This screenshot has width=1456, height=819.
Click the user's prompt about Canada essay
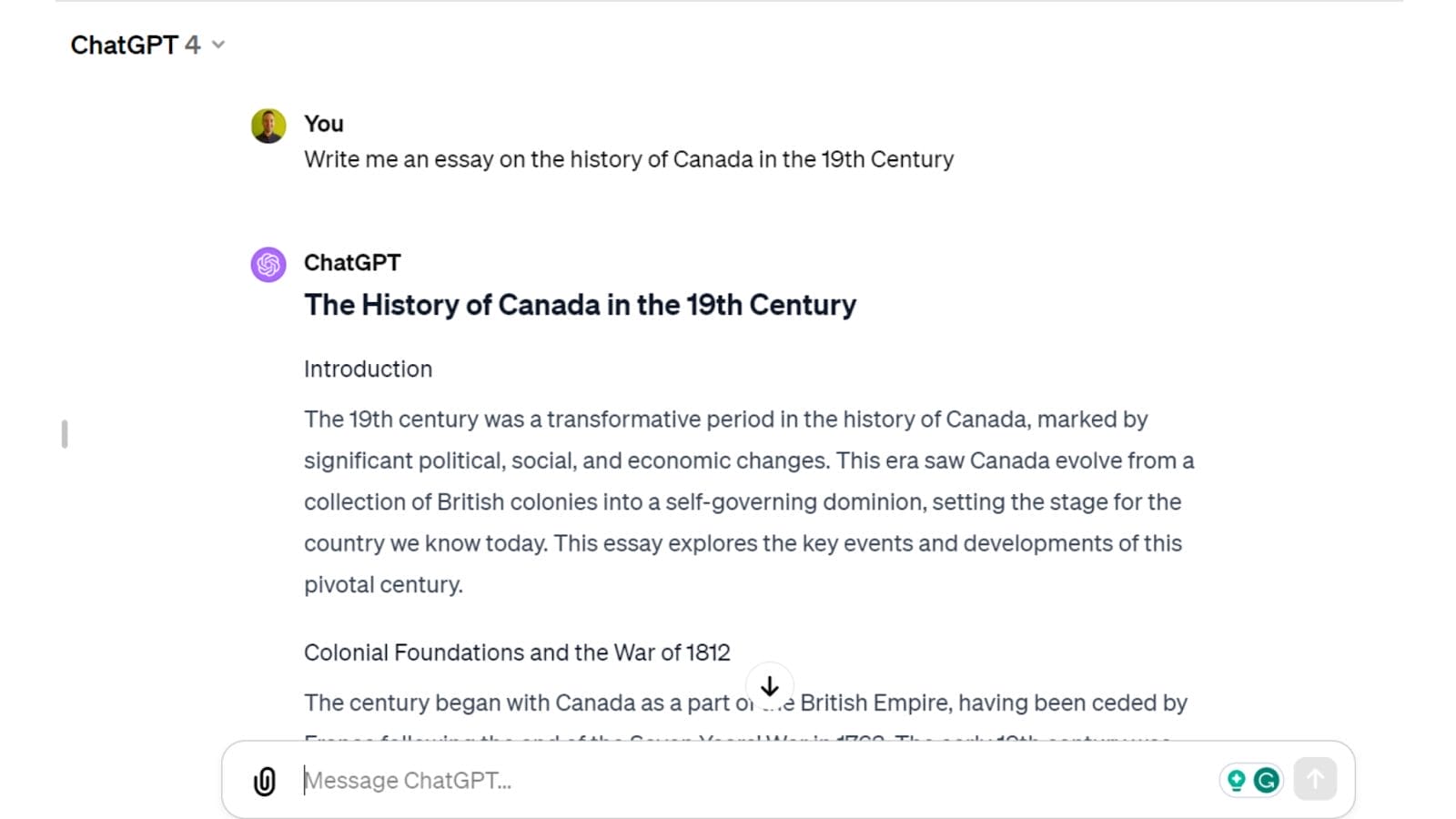pyautogui.click(x=629, y=159)
